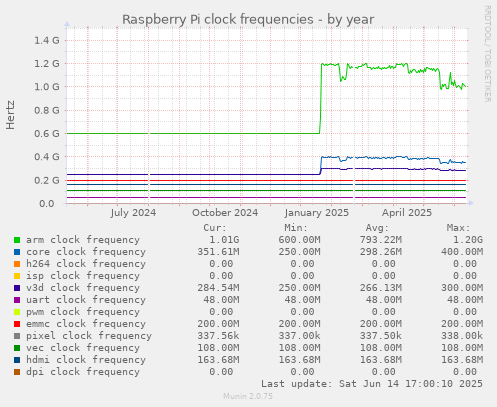Click the '0.4 G' y-axis tick label
The height and width of the screenshot is (407, 497).
(47, 157)
